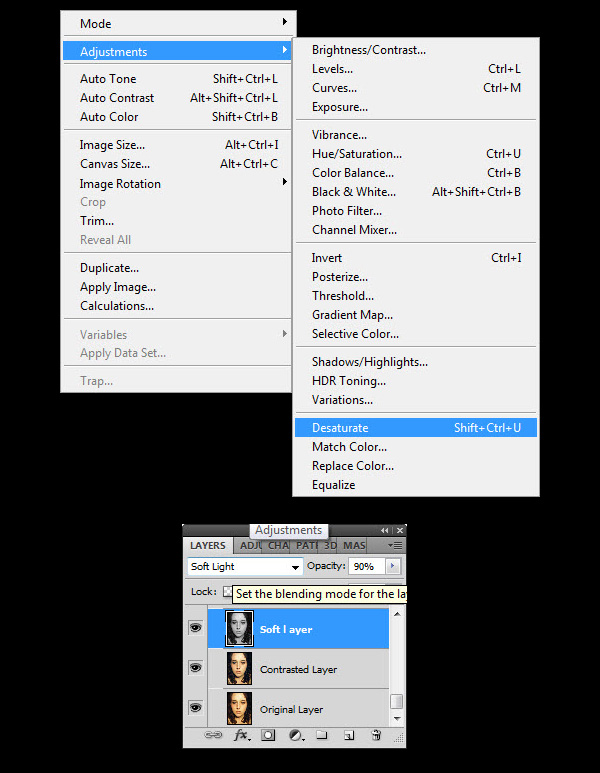
Task: Switch to the CHA channels tab
Action: point(278,546)
